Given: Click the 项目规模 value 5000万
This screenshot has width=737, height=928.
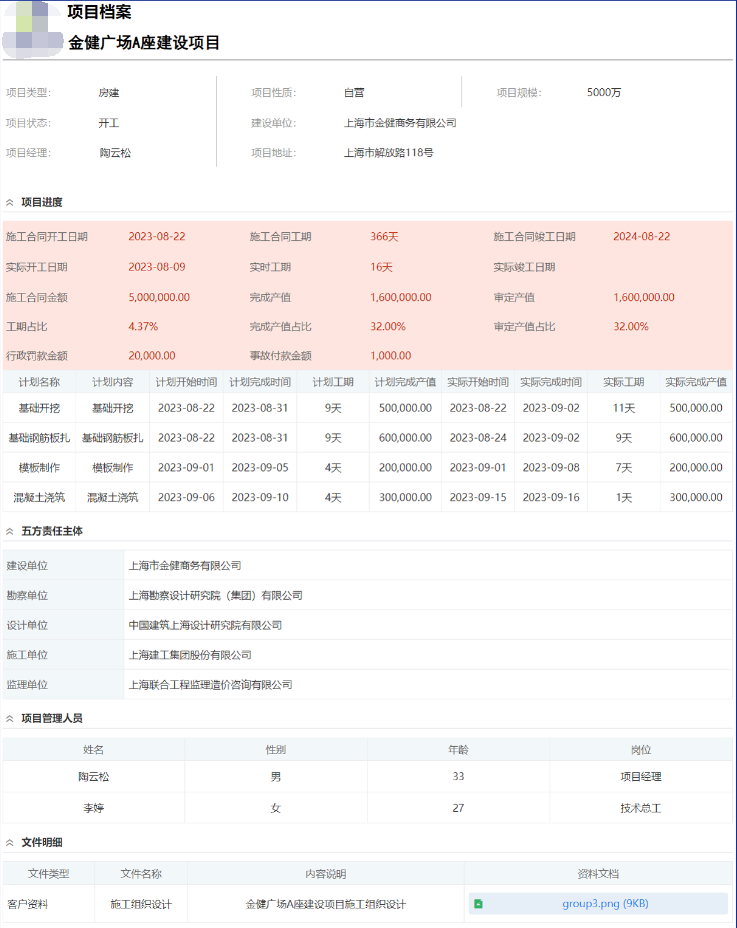Looking at the screenshot, I should click(x=604, y=92).
